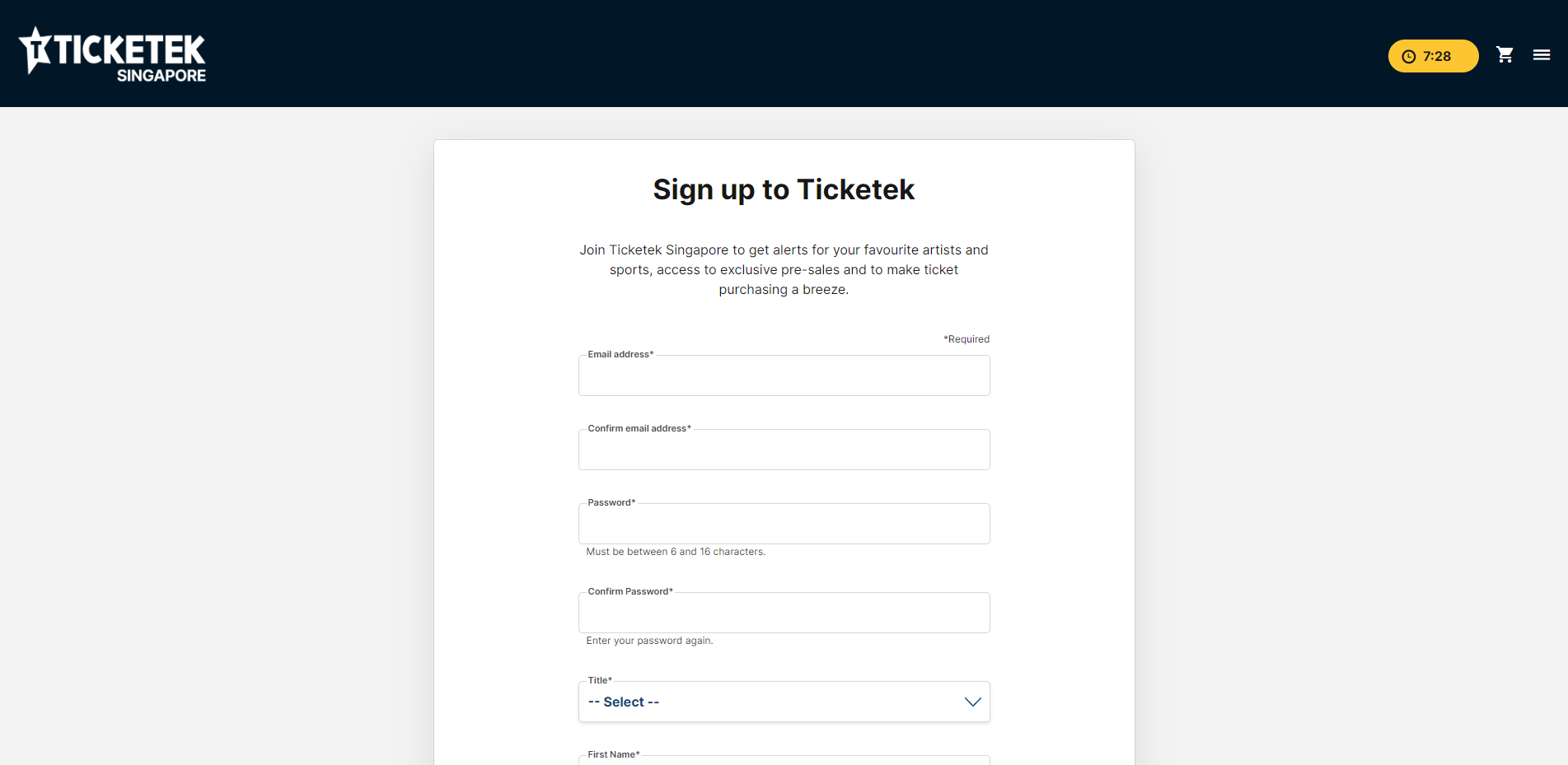
Task: Click the clock icon in the timer pill
Action: click(x=1408, y=56)
